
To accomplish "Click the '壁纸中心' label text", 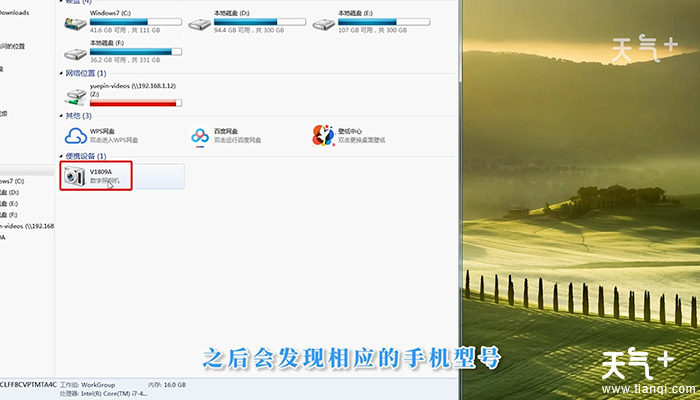I will click(350, 131).
